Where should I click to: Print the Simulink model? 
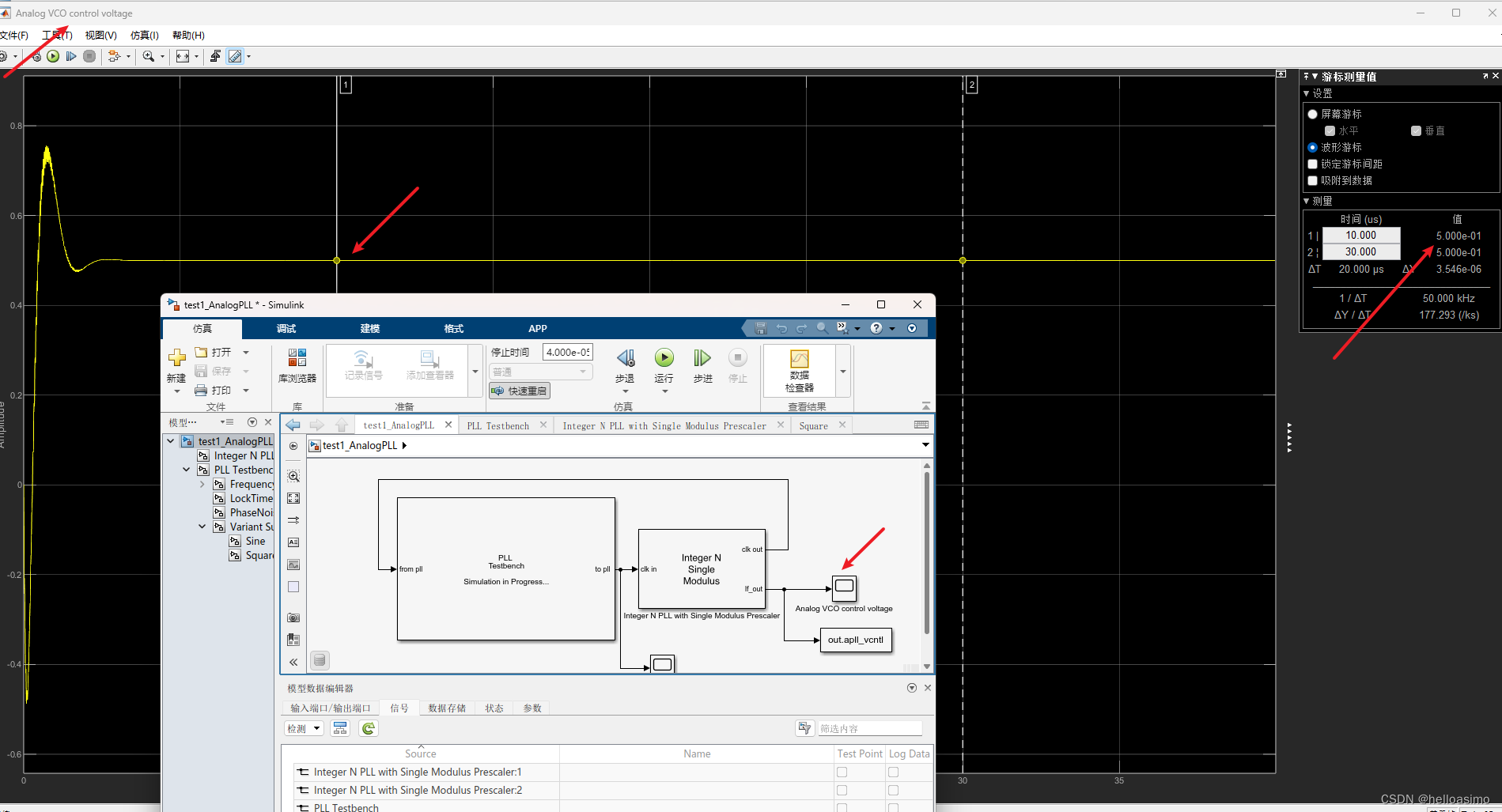pyautogui.click(x=214, y=390)
